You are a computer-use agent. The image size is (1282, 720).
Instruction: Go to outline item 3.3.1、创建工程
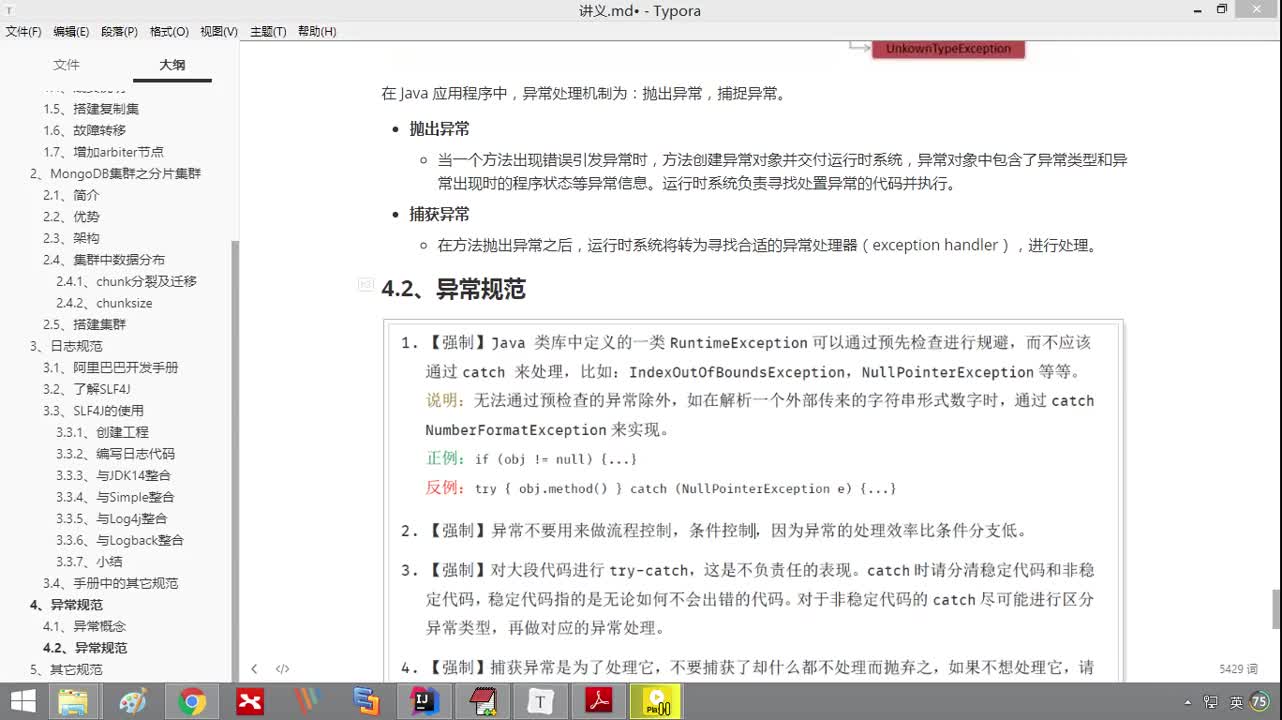point(102,432)
